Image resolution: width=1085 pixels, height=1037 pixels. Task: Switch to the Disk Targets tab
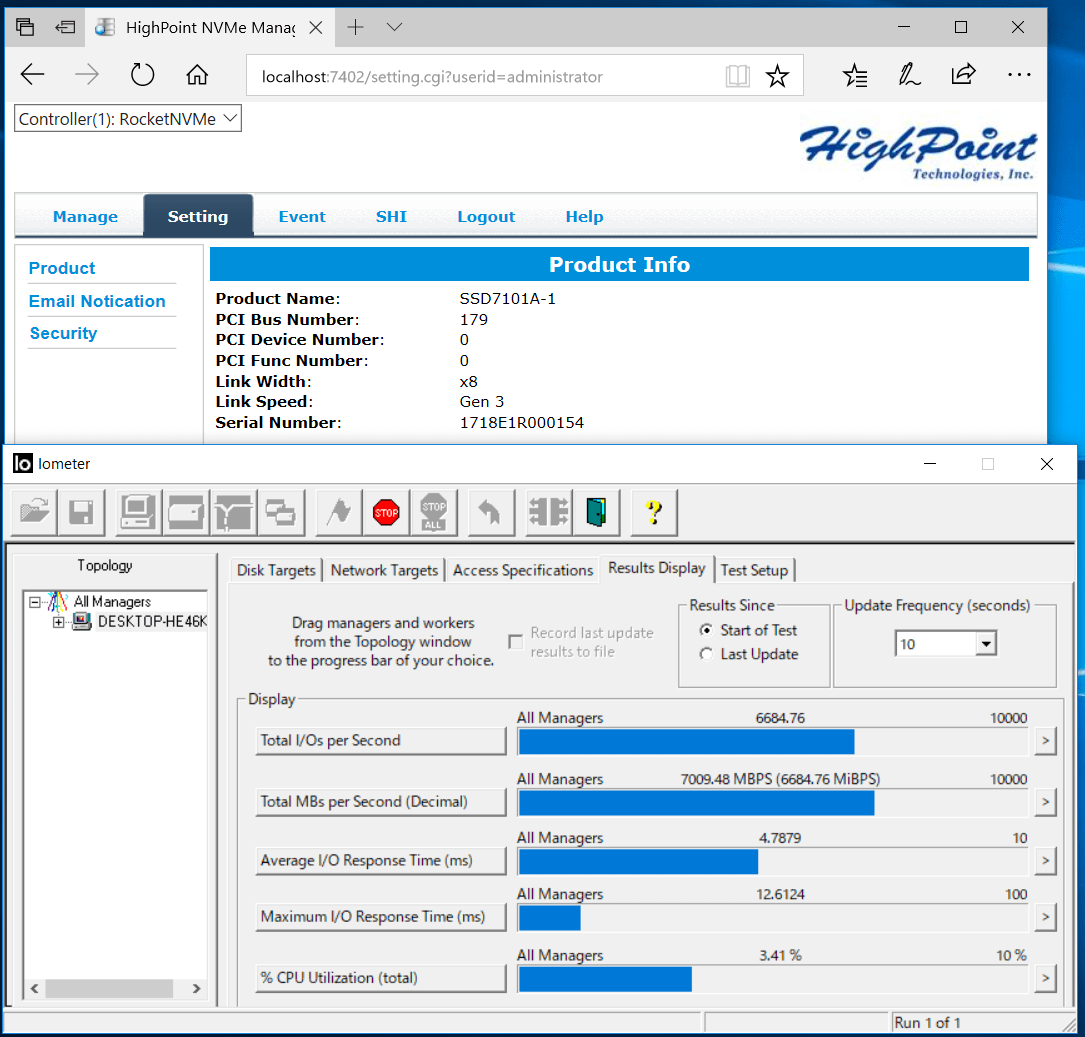[276, 570]
